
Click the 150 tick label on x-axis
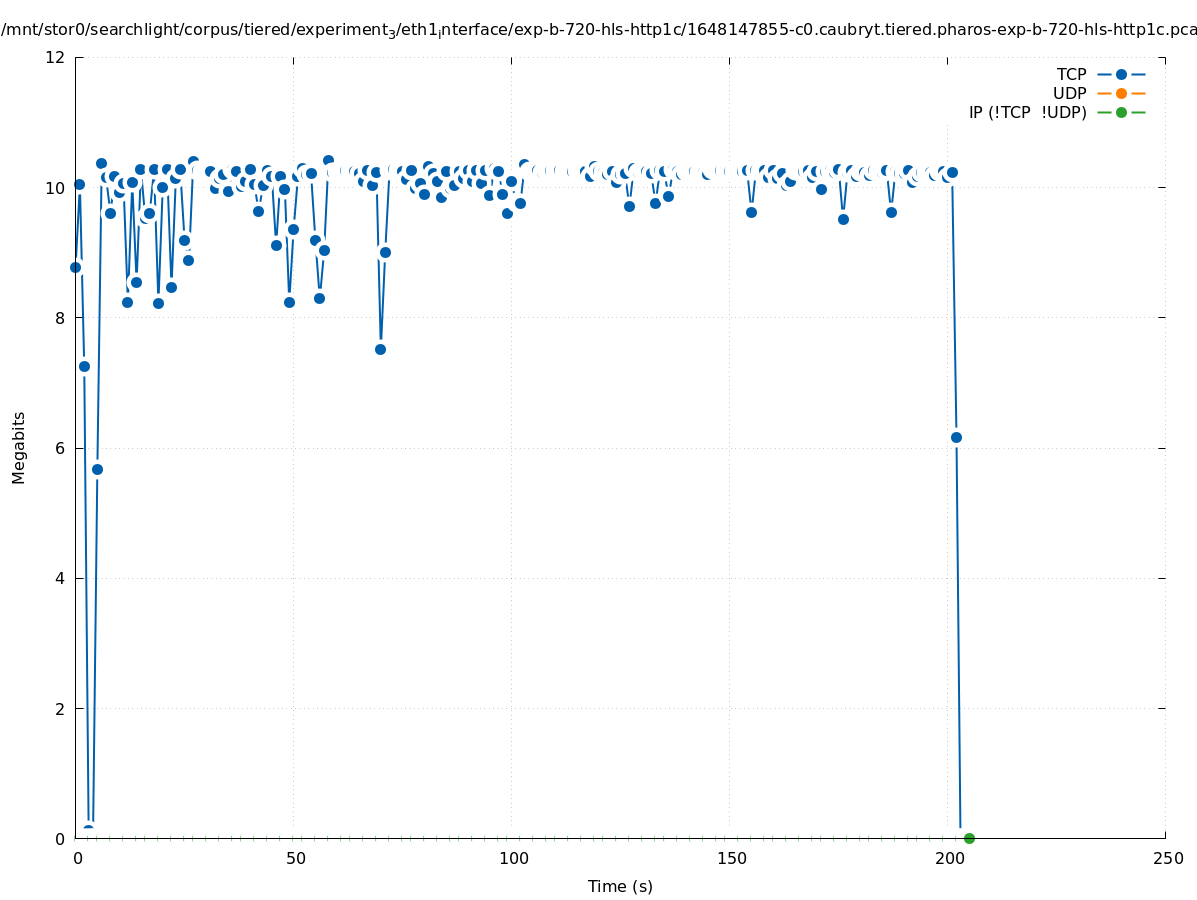point(731,859)
